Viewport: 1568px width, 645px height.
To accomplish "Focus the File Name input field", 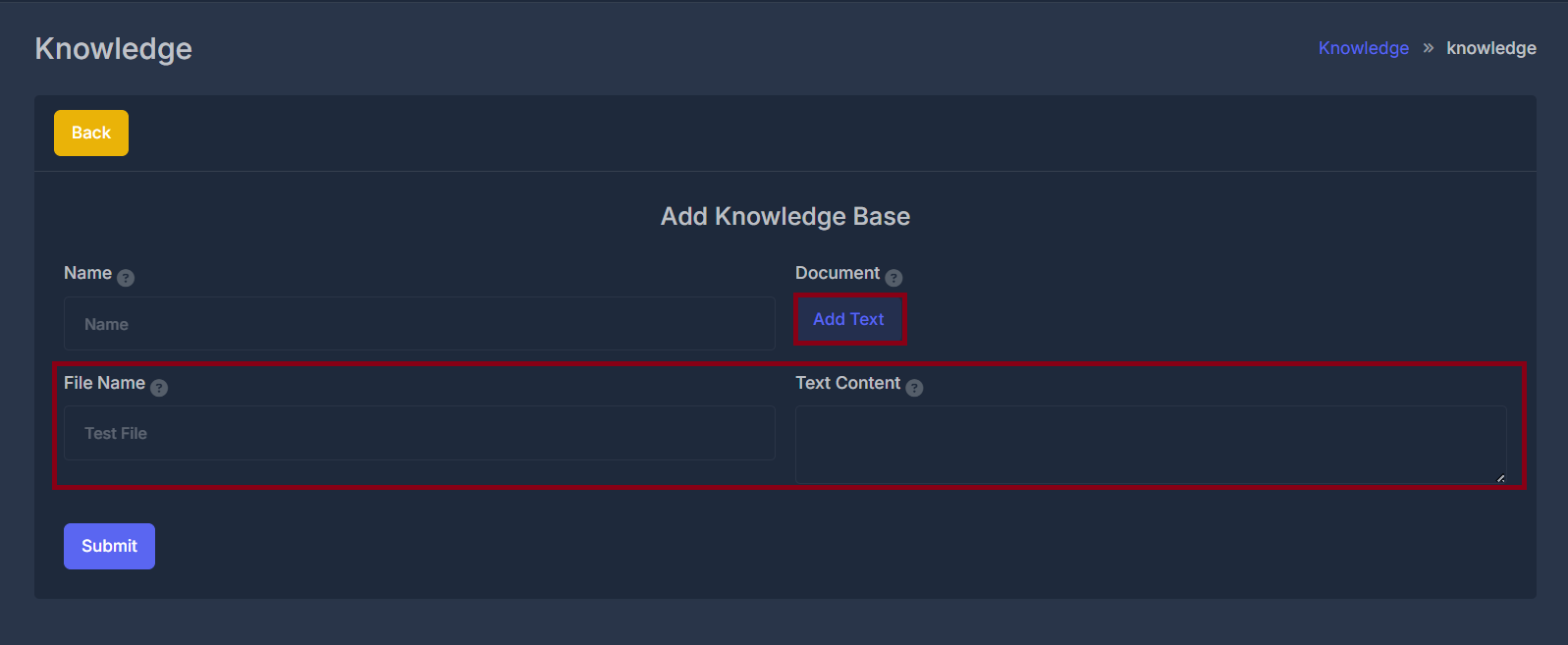I will (419, 433).
